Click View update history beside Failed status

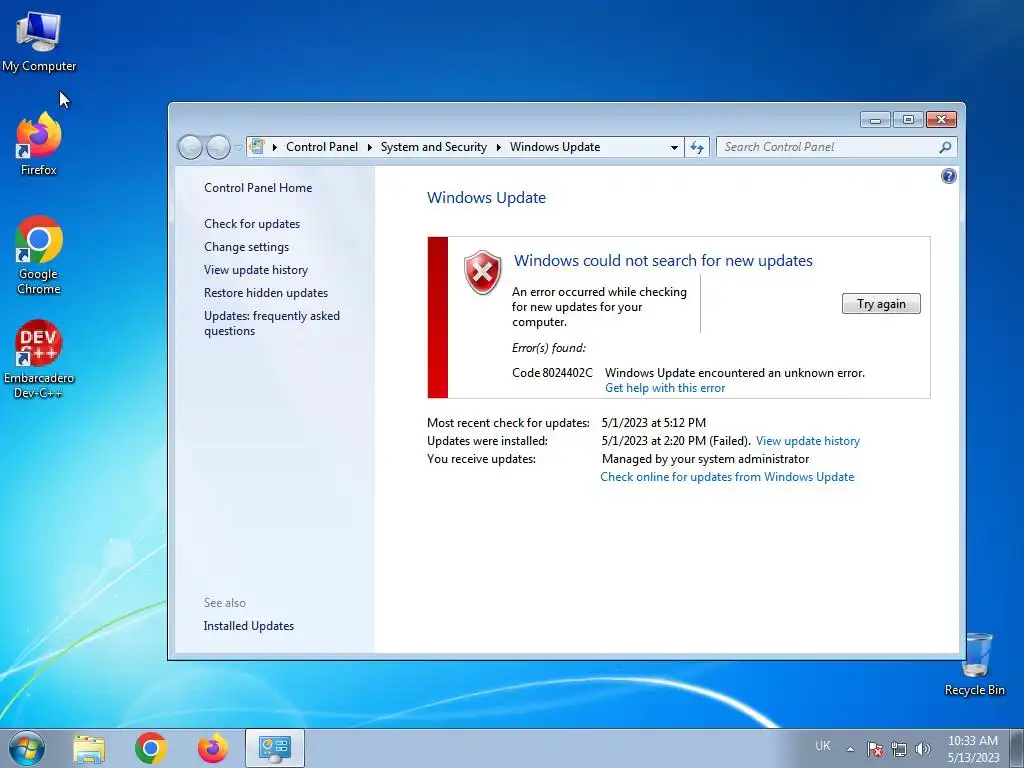pyautogui.click(x=808, y=441)
